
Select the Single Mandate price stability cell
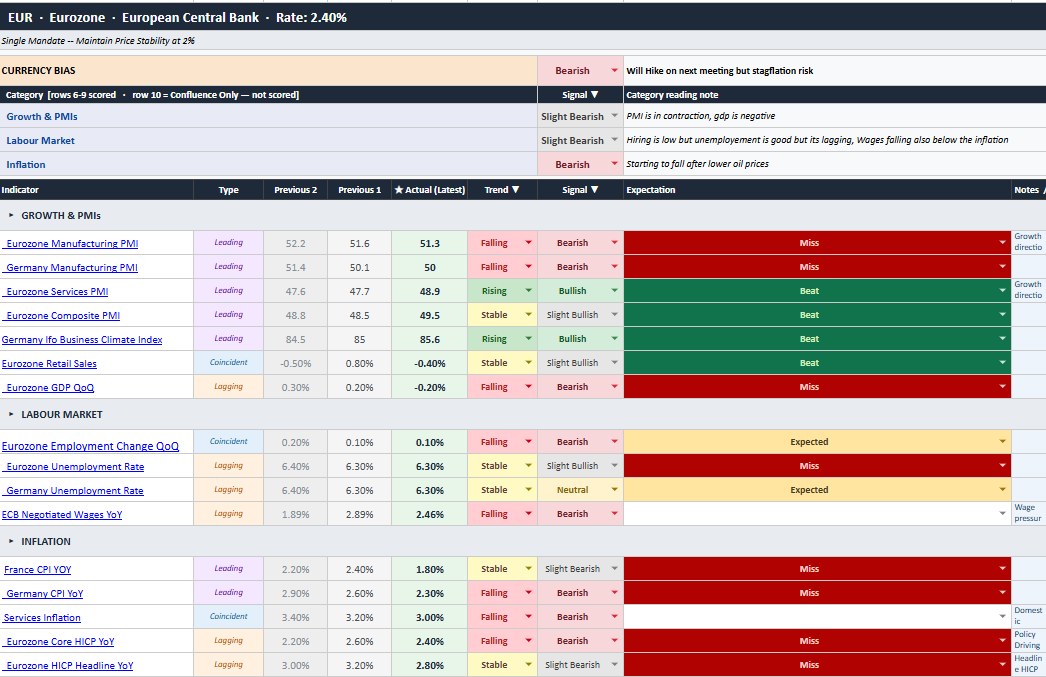coord(523,41)
